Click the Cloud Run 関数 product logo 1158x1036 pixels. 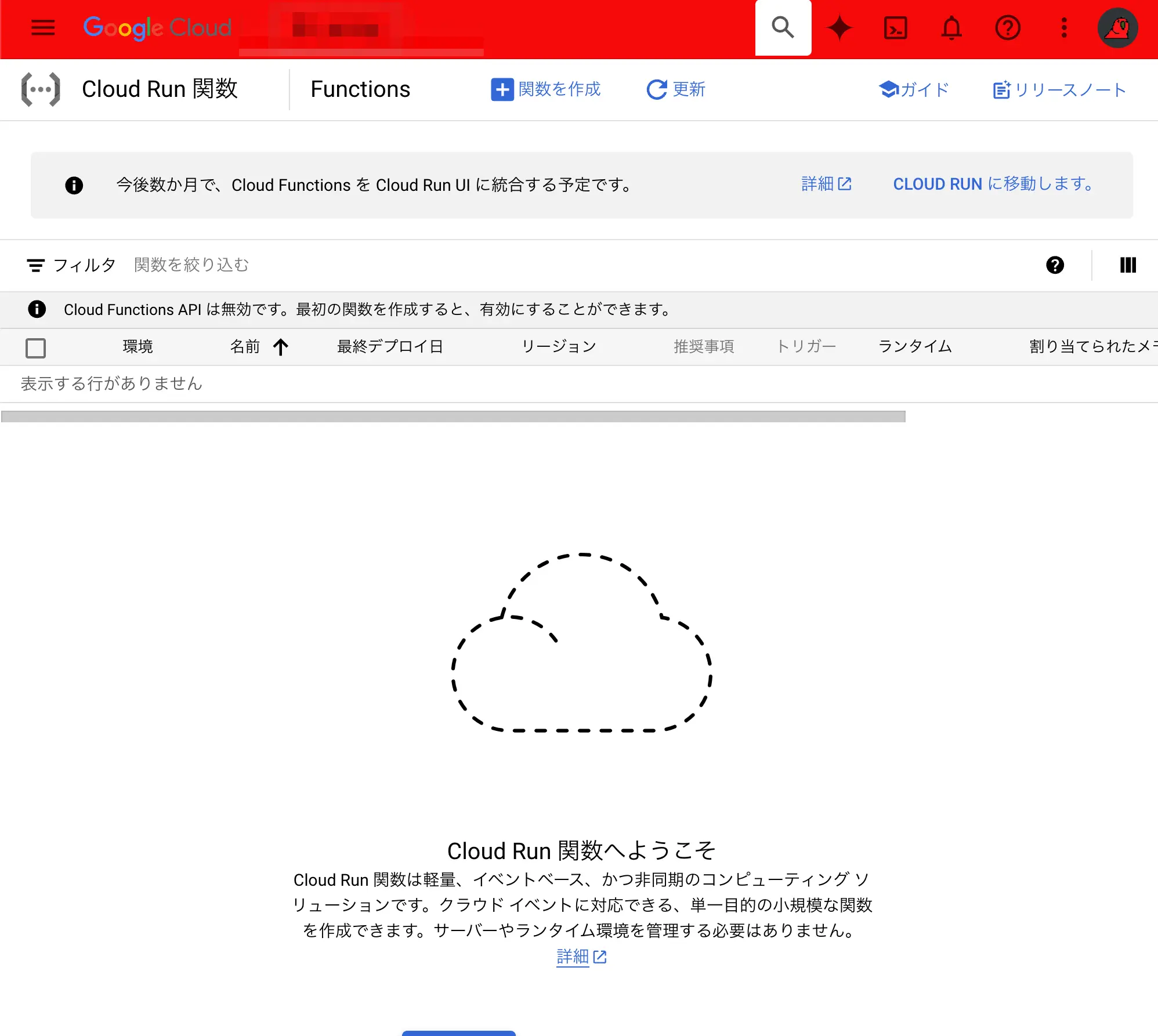tap(40, 89)
